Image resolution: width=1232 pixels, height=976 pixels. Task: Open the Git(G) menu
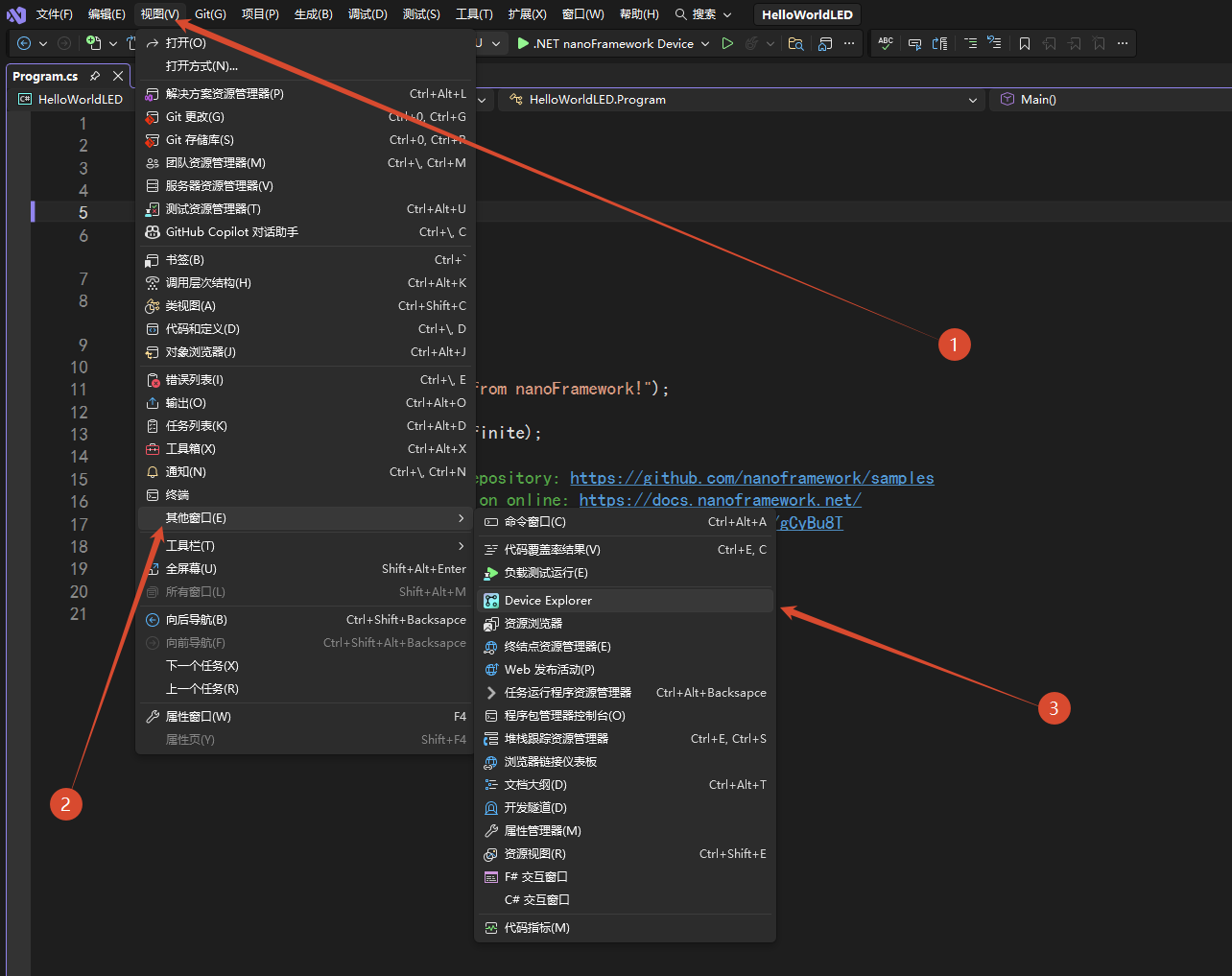pyautogui.click(x=210, y=14)
